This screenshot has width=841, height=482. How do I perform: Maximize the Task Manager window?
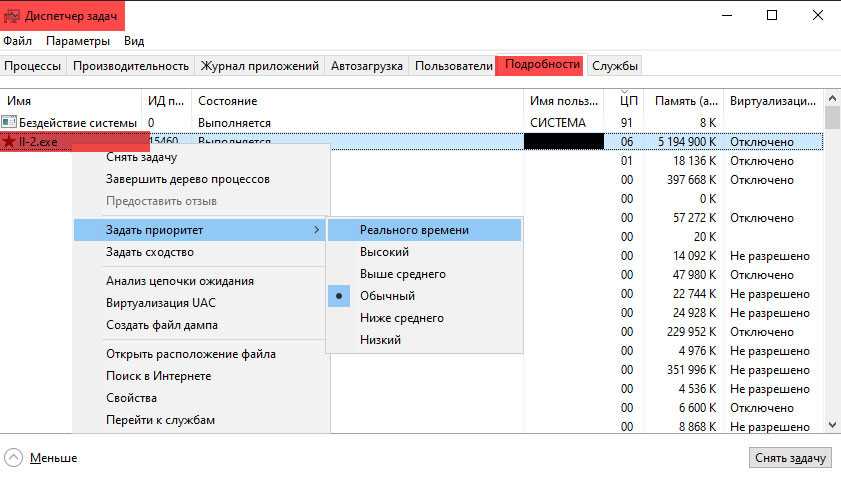(x=772, y=15)
